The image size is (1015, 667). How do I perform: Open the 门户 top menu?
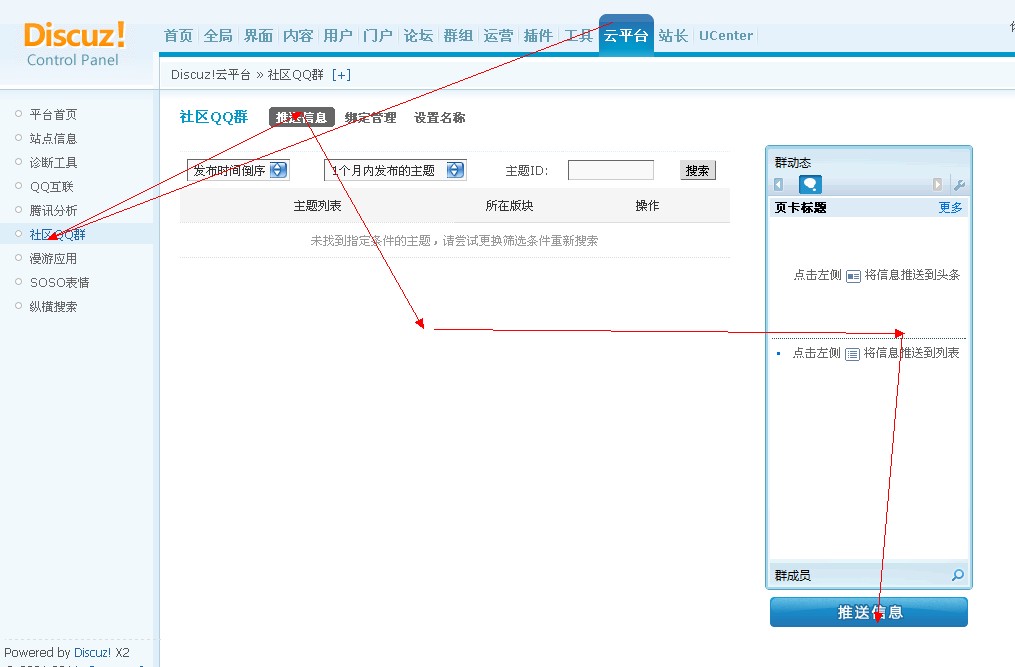coord(378,36)
